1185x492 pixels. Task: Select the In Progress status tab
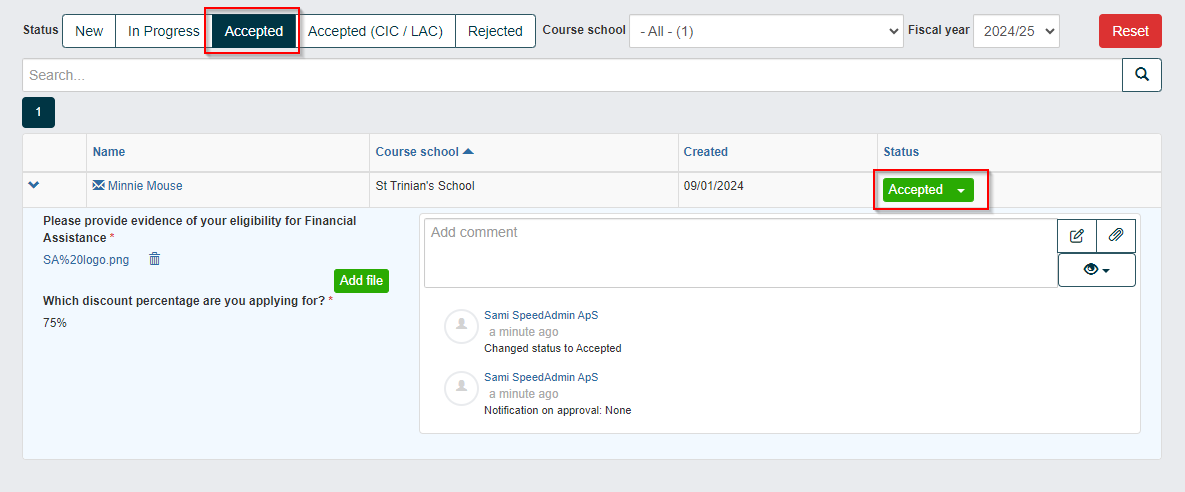tap(163, 31)
